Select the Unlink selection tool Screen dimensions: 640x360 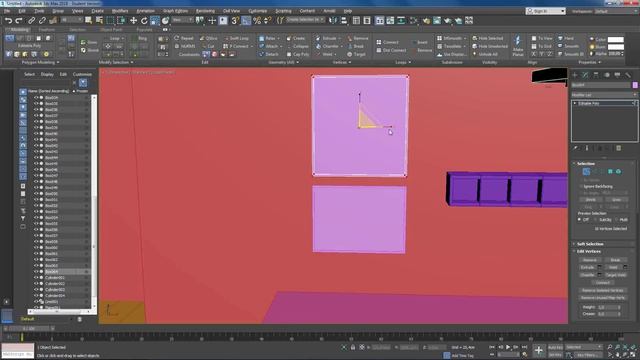(42, 20)
